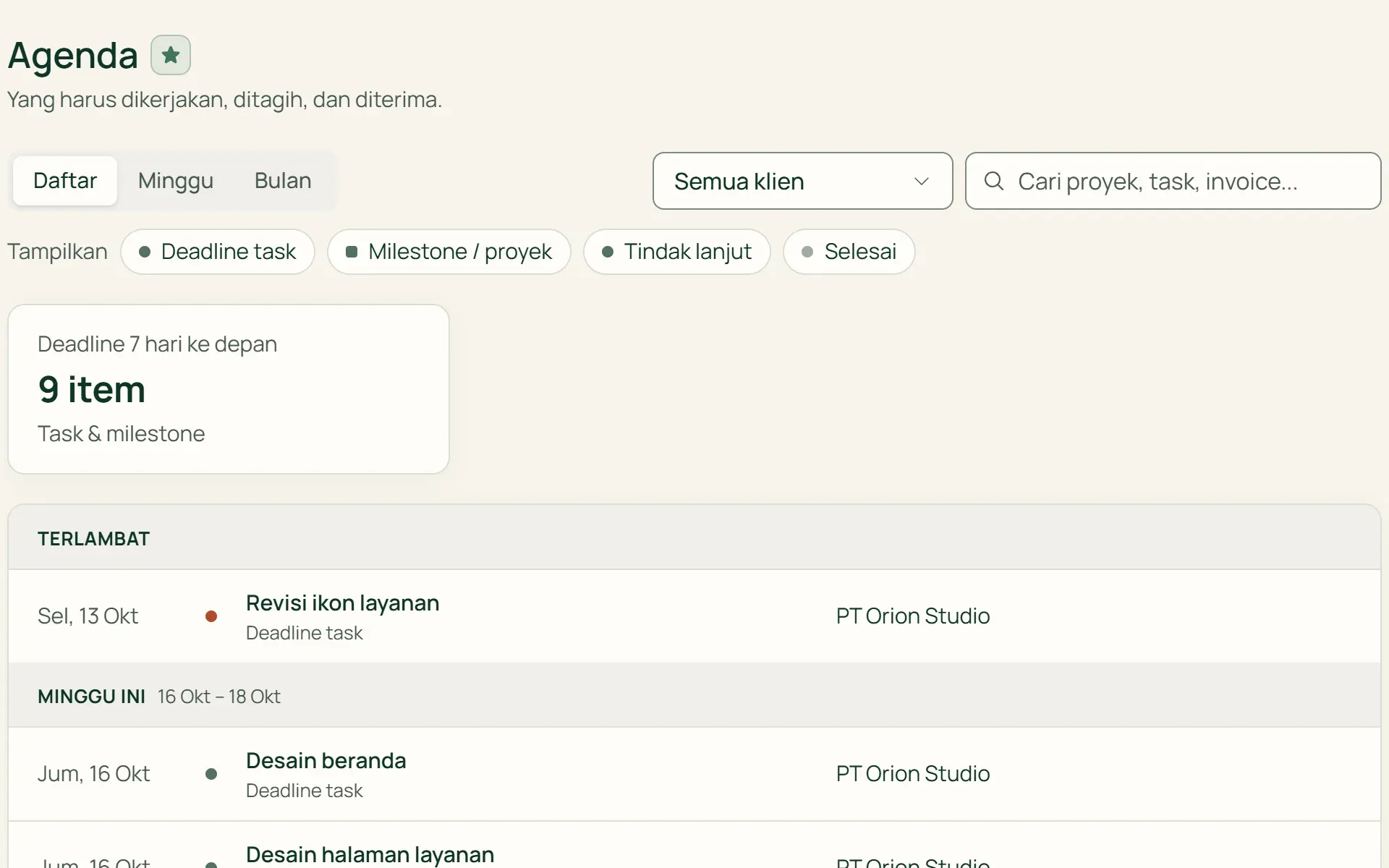1389x868 pixels.
Task: Open the Semua klien dropdown
Action: pyautogui.click(x=803, y=181)
